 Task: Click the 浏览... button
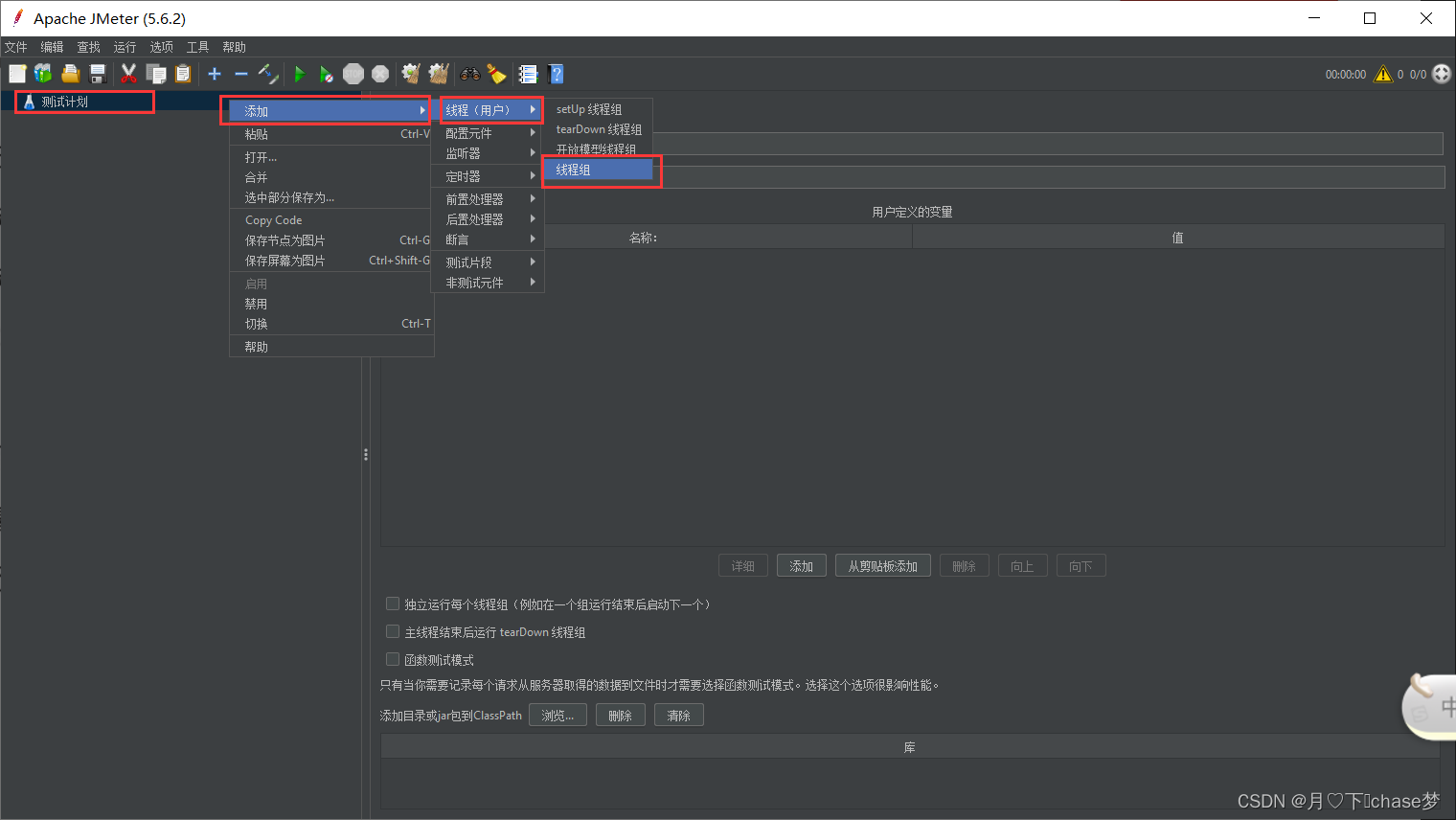click(557, 716)
